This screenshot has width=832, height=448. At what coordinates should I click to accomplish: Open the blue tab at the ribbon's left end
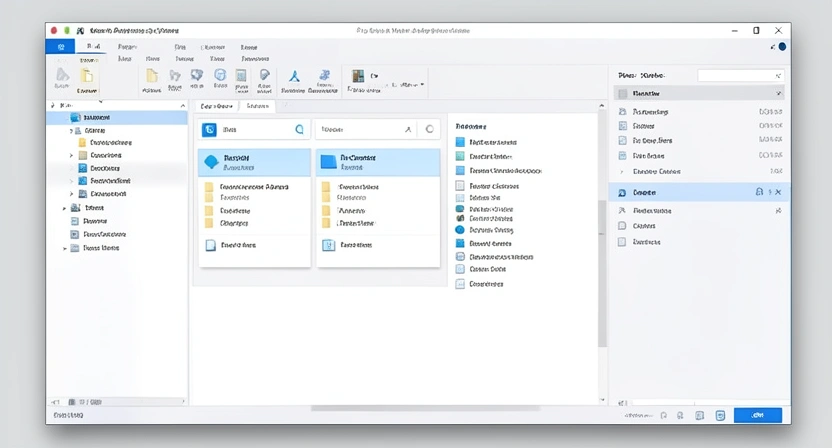[62, 46]
